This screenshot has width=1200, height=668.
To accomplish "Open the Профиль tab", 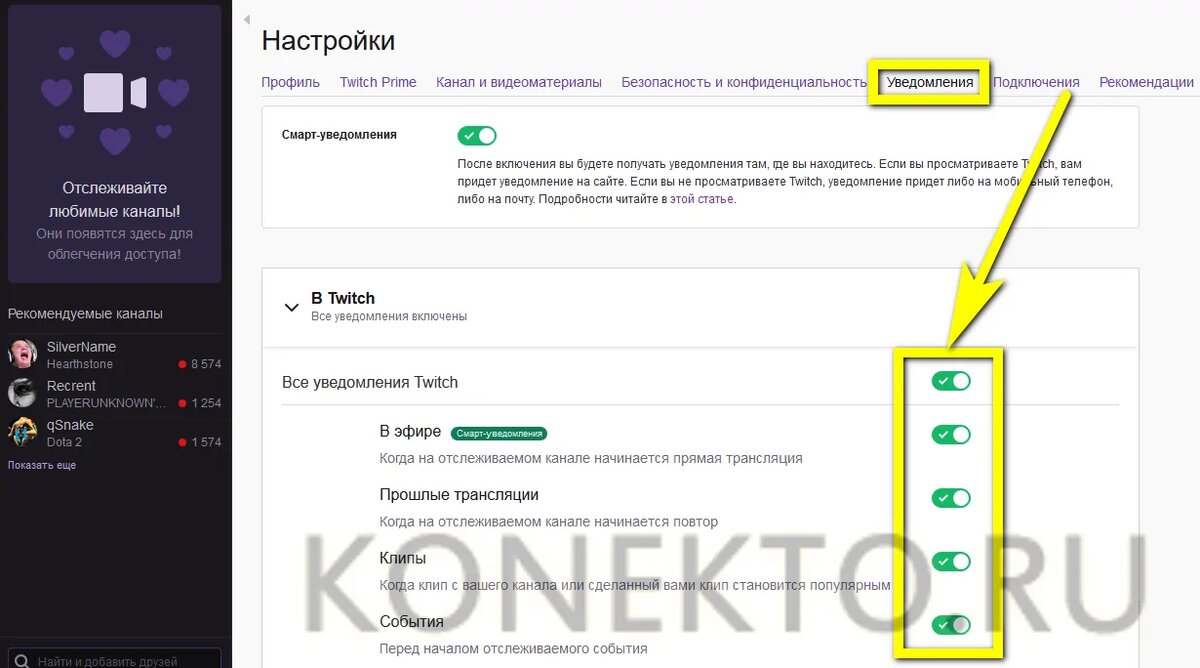I will coord(291,82).
